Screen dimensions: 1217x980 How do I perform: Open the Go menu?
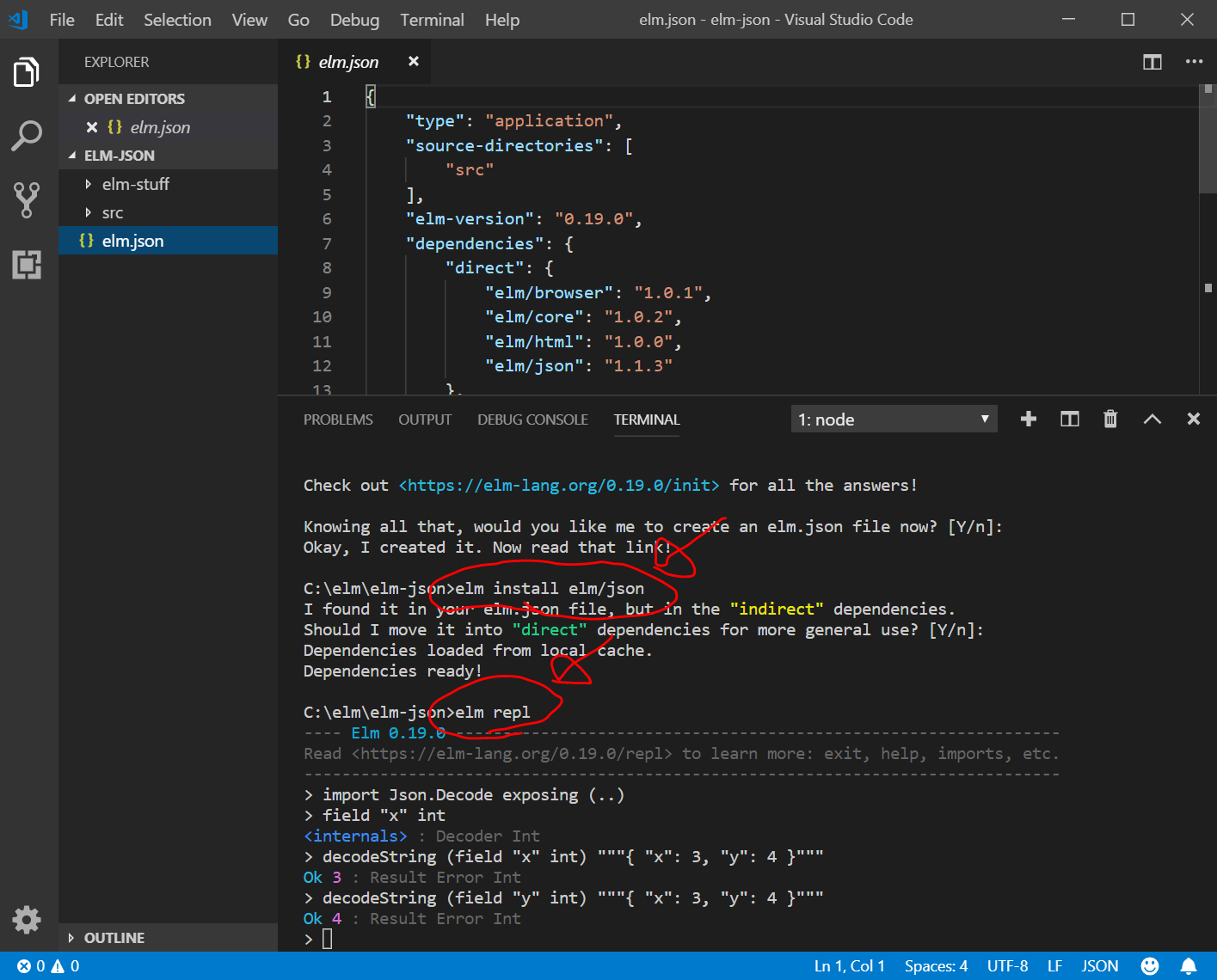[x=298, y=20]
